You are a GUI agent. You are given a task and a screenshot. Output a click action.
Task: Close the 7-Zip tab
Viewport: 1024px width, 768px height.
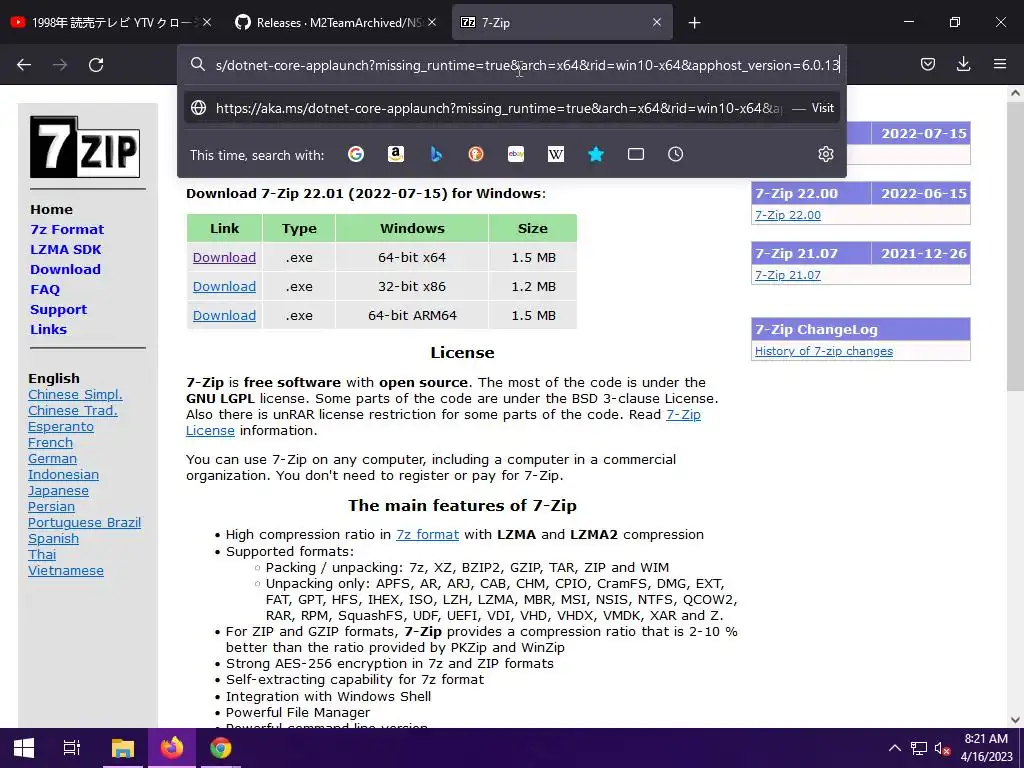click(x=657, y=22)
